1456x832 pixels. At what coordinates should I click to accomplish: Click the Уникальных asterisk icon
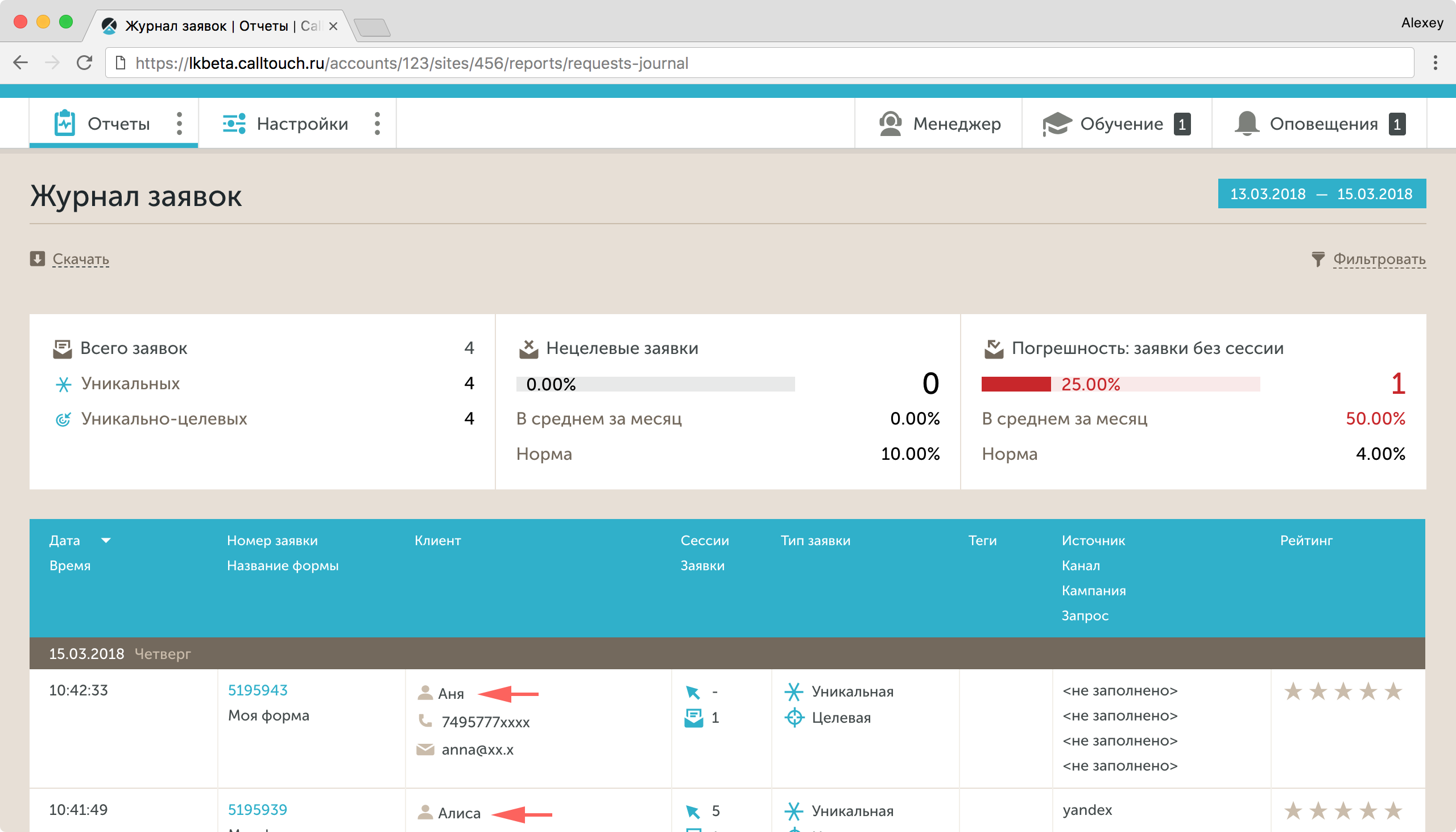[63, 384]
